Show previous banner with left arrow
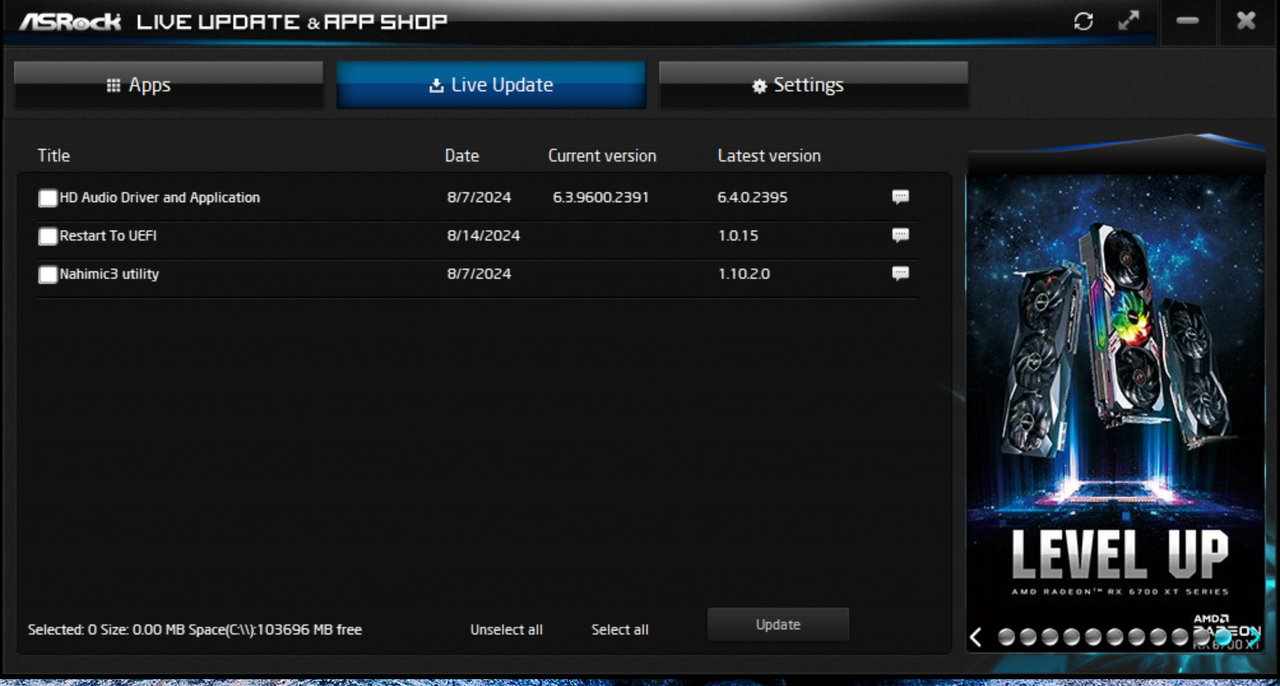The height and width of the screenshot is (686, 1280). click(977, 637)
